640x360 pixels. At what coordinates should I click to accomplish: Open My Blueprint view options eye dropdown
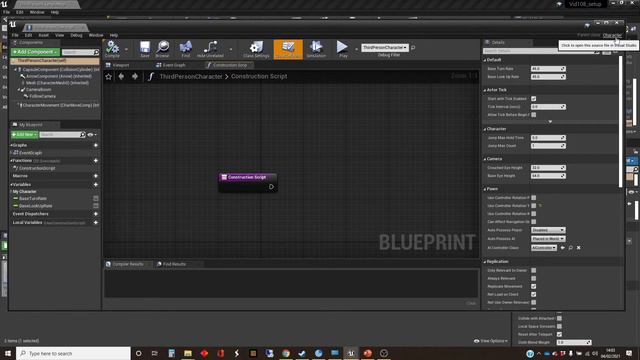pos(92,135)
